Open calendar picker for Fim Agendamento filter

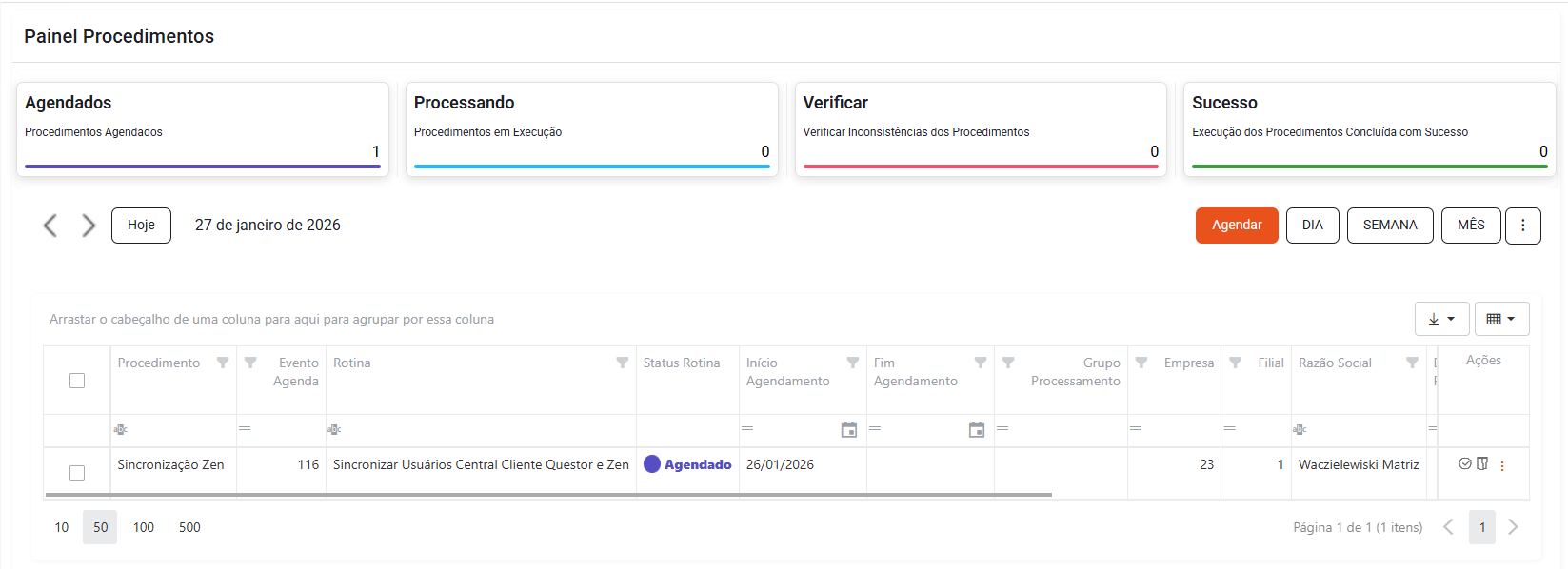(977, 430)
